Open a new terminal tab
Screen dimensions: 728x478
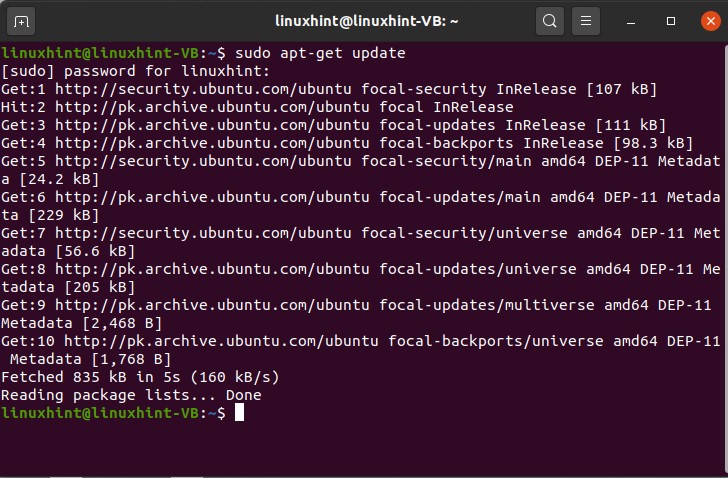(x=22, y=20)
